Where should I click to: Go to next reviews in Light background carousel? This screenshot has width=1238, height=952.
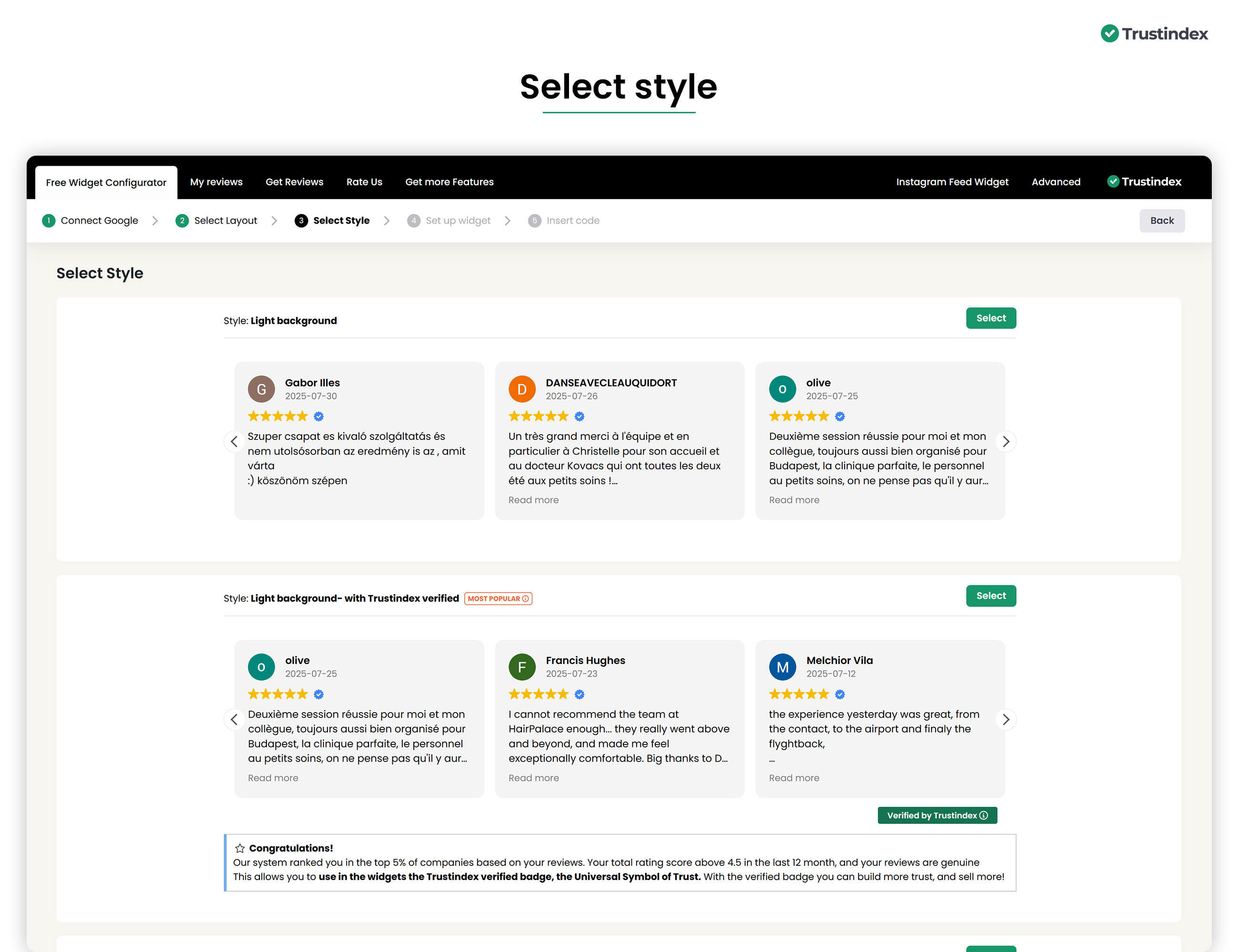point(1006,441)
